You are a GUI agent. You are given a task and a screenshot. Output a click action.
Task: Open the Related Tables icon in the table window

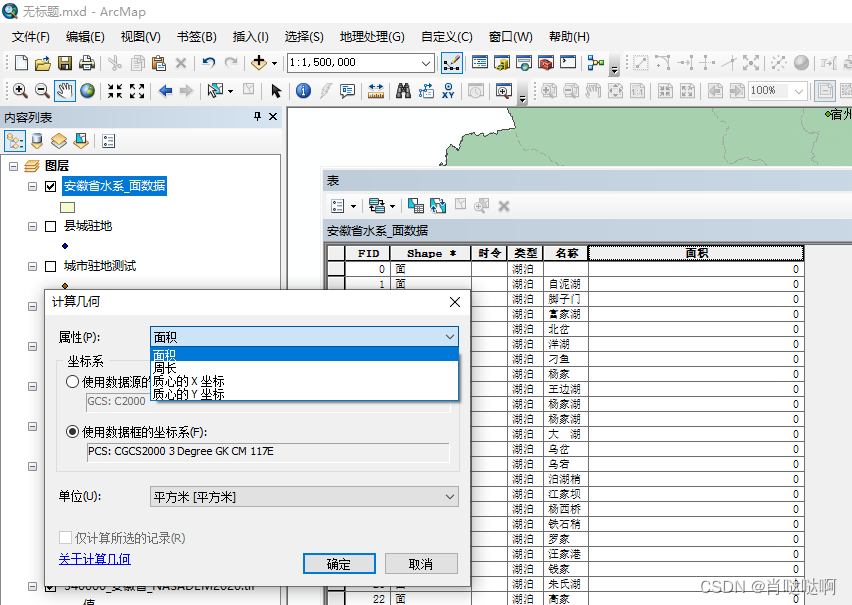coord(377,205)
